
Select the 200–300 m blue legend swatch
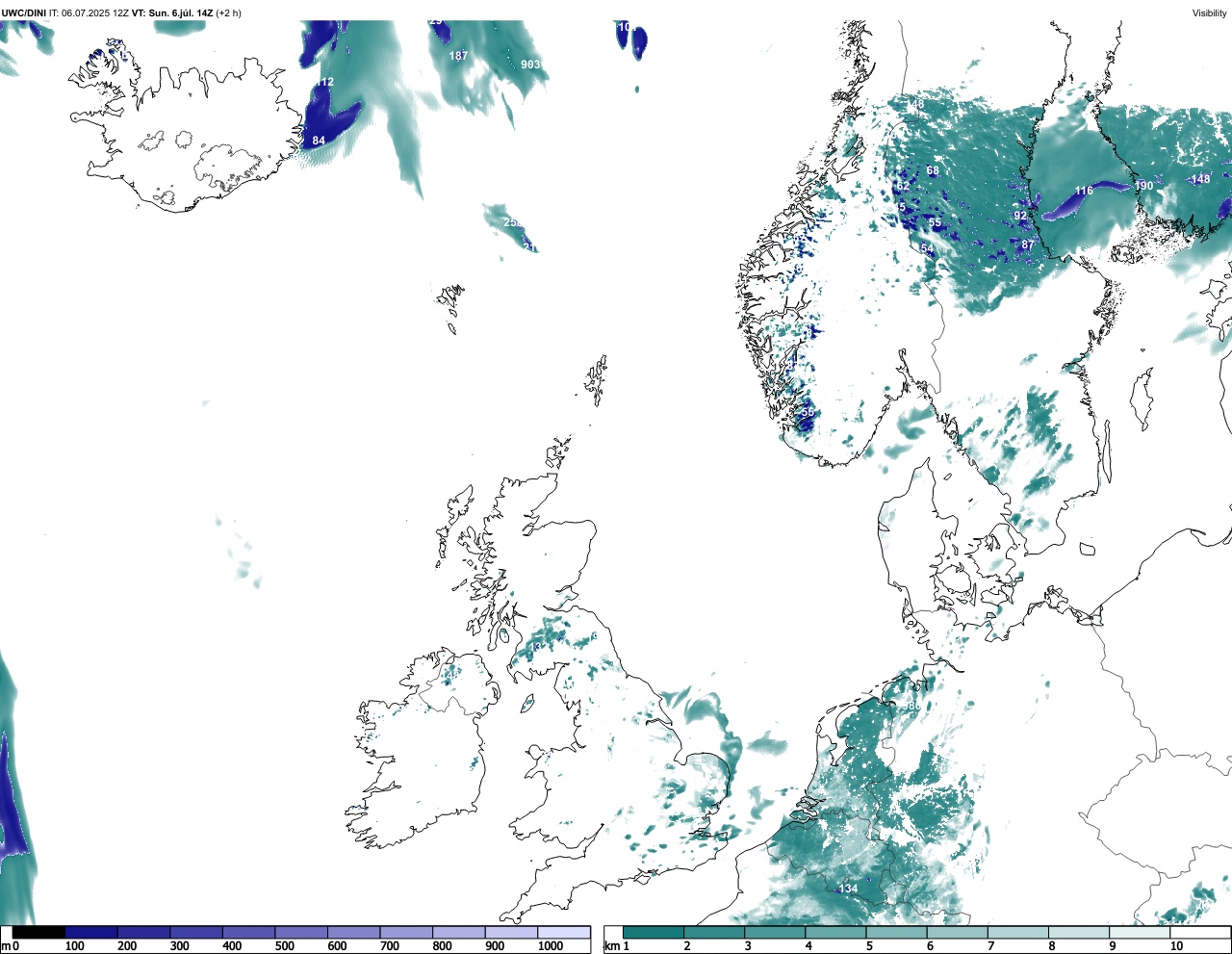point(143,933)
